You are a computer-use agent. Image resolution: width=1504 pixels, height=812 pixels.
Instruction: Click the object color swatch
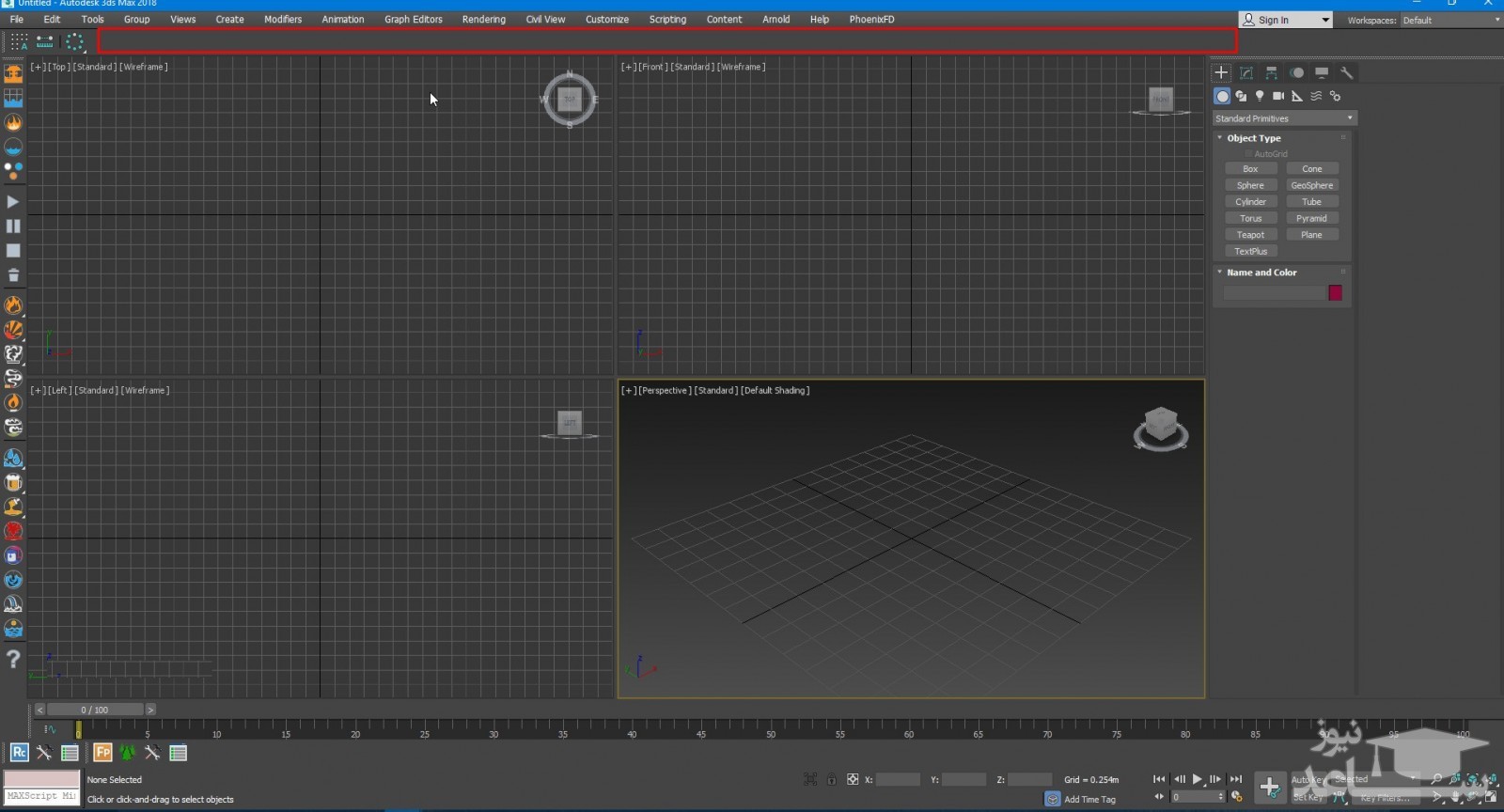[x=1335, y=293]
